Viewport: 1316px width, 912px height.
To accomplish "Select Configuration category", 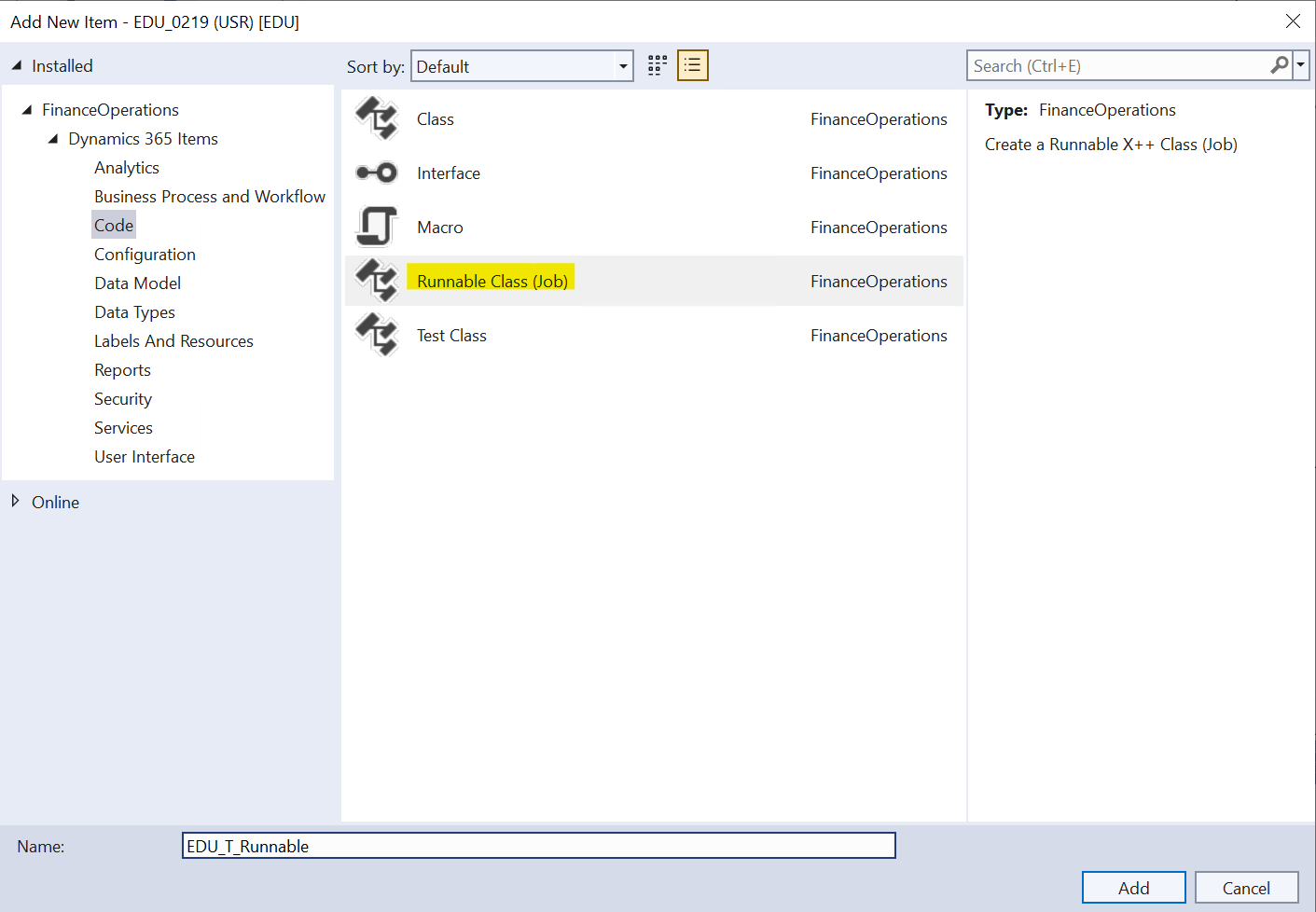I will pos(145,255).
